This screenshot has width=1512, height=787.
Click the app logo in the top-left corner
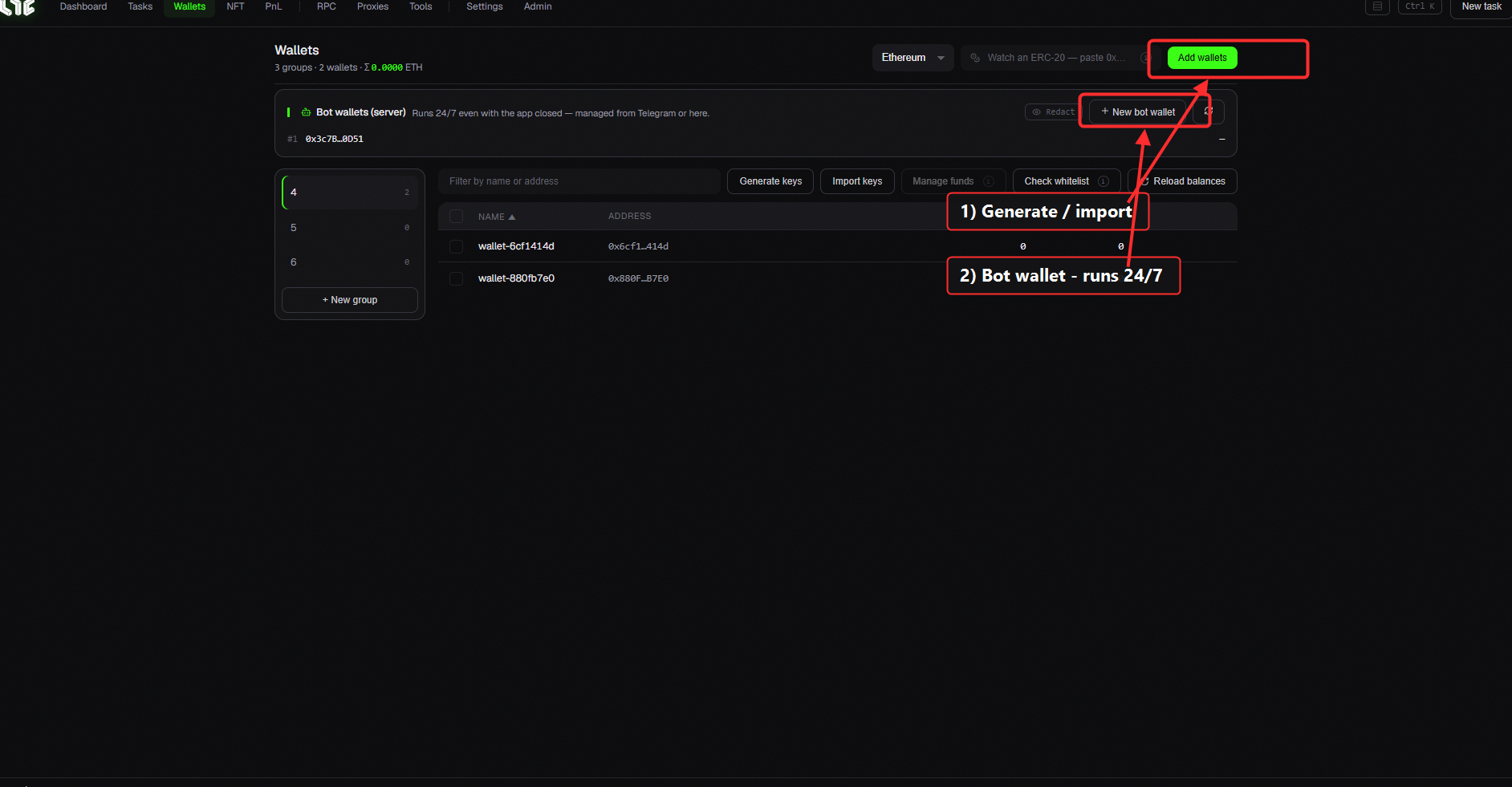(18, 7)
